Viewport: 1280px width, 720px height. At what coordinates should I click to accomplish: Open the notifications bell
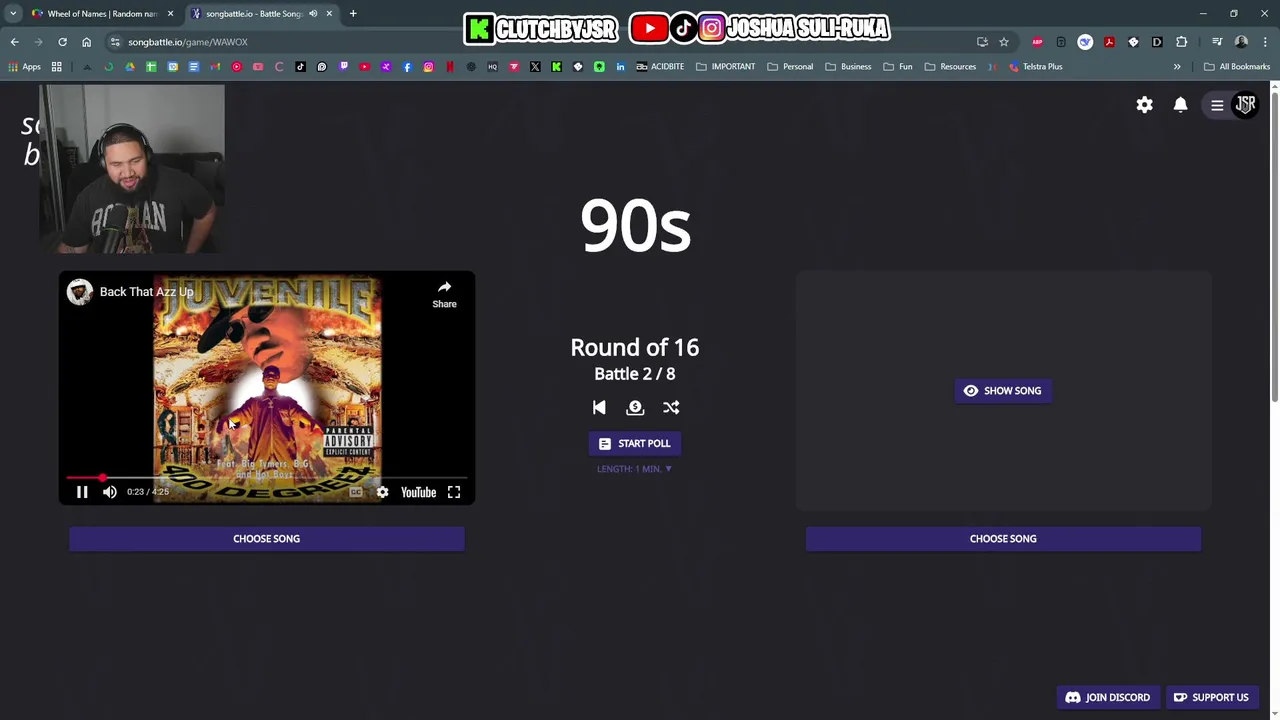pyautogui.click(x=1180, y=105)
